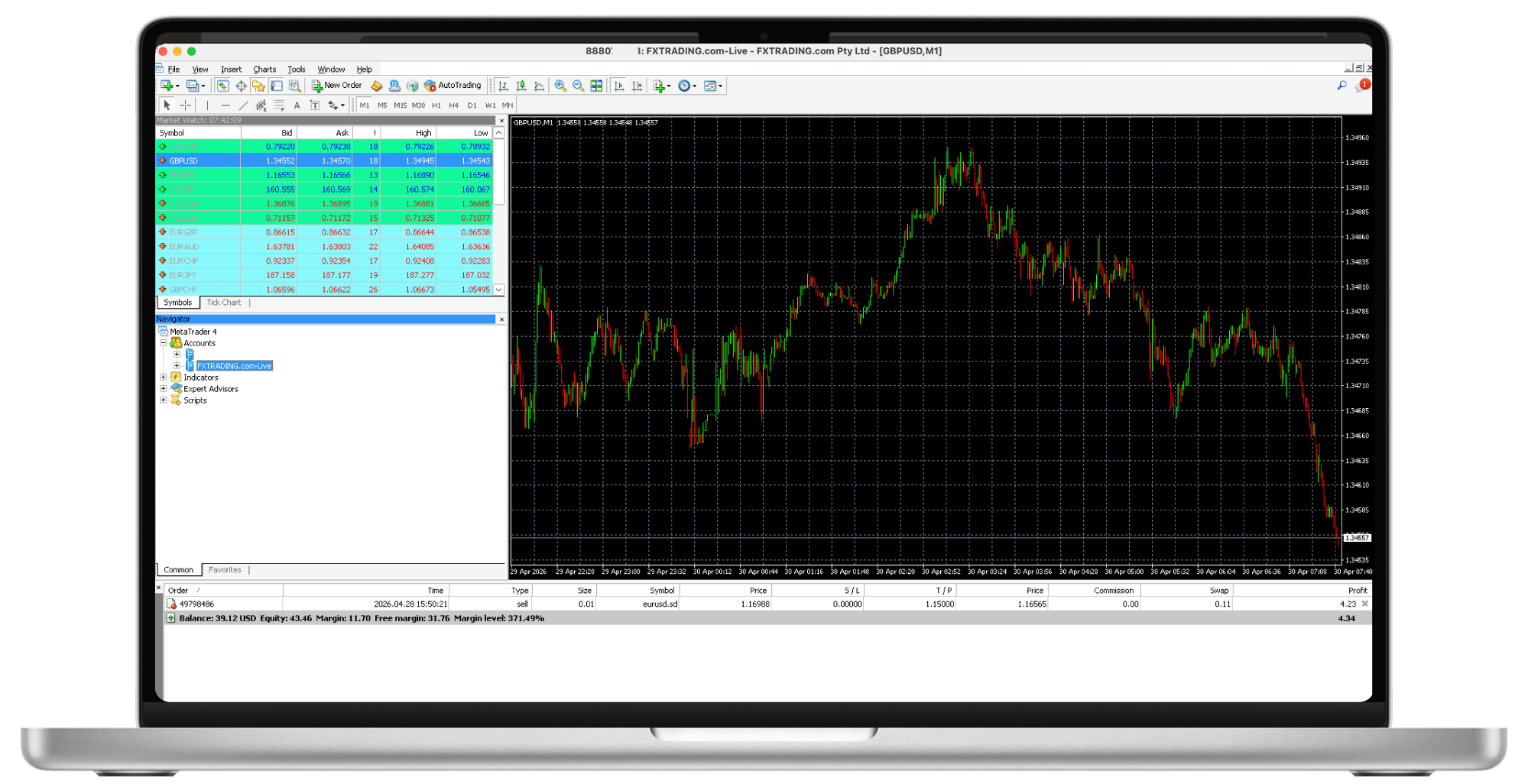This screenshot has width=1528, height=784.
Task: Toggle the AutoTrading button
Action: pyautogui.click(x=453, y=86)
